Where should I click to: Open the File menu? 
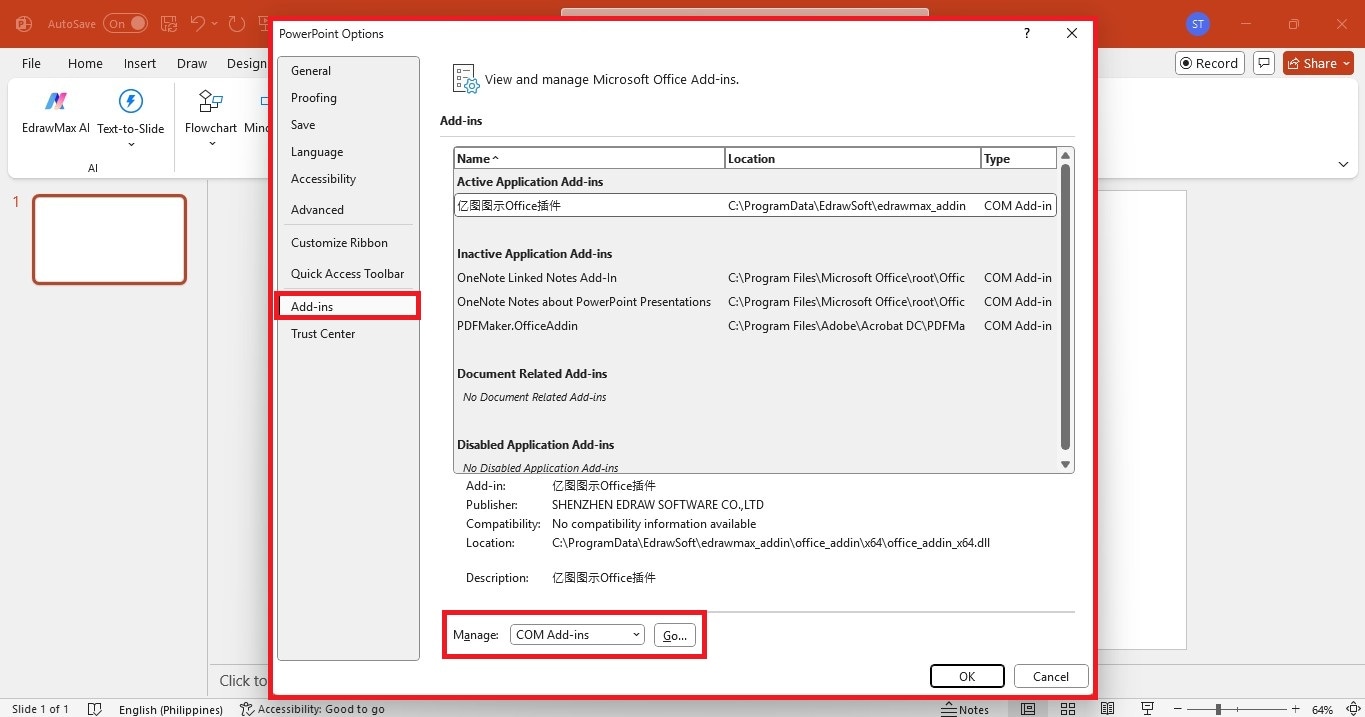point(31,63)
